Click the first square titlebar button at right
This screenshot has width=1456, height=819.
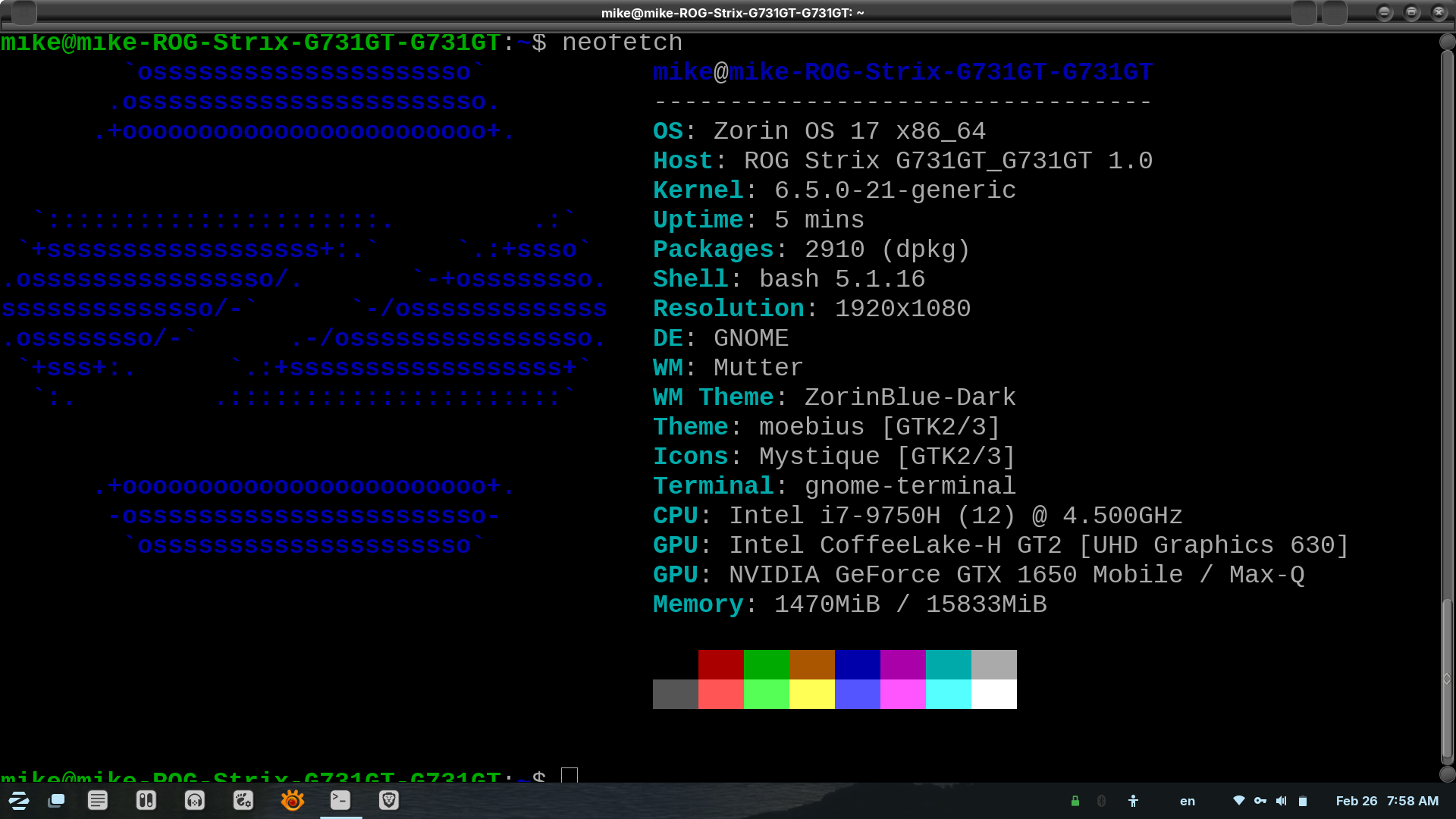tap(1304, 12)
